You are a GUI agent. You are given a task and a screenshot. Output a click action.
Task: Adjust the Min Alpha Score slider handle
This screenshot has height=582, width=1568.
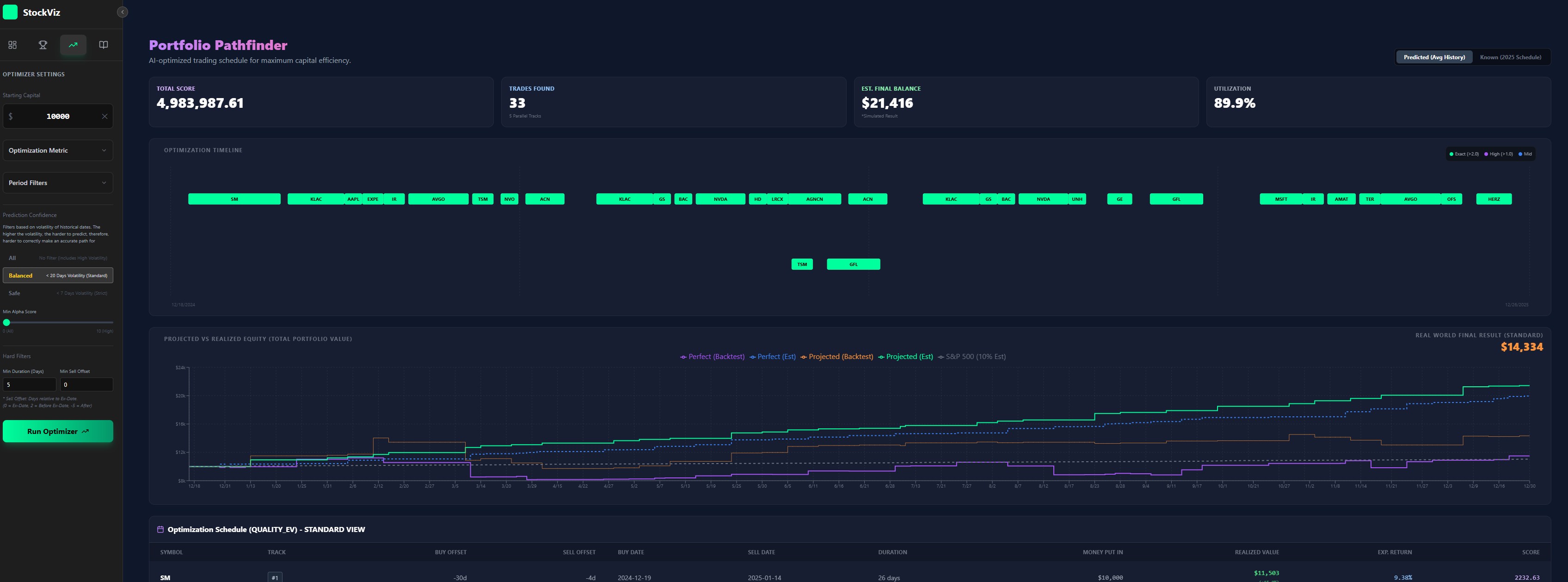[x=6, y=322]
